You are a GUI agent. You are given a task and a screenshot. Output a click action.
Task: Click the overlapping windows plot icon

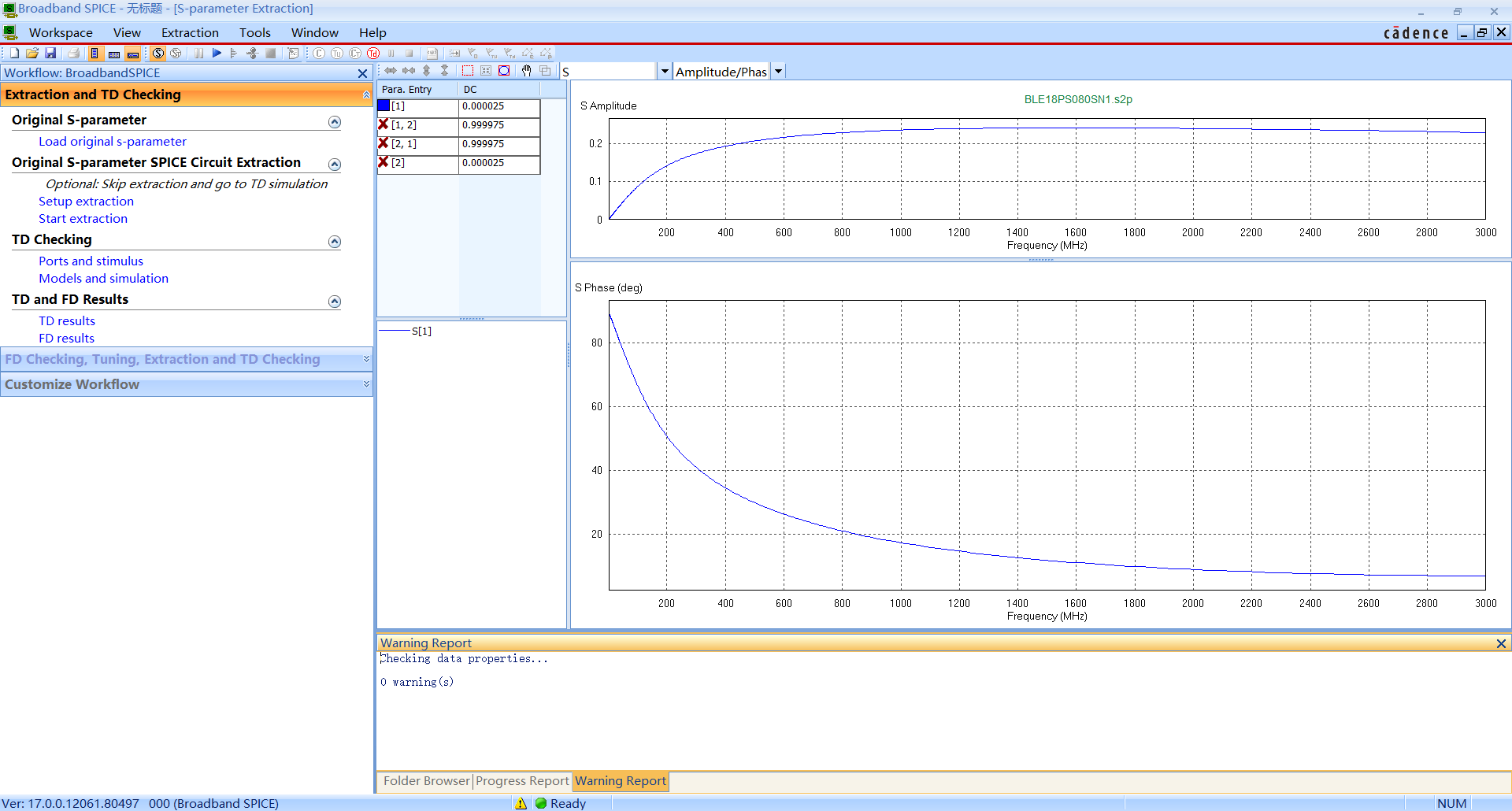click(x=545, y=71)
